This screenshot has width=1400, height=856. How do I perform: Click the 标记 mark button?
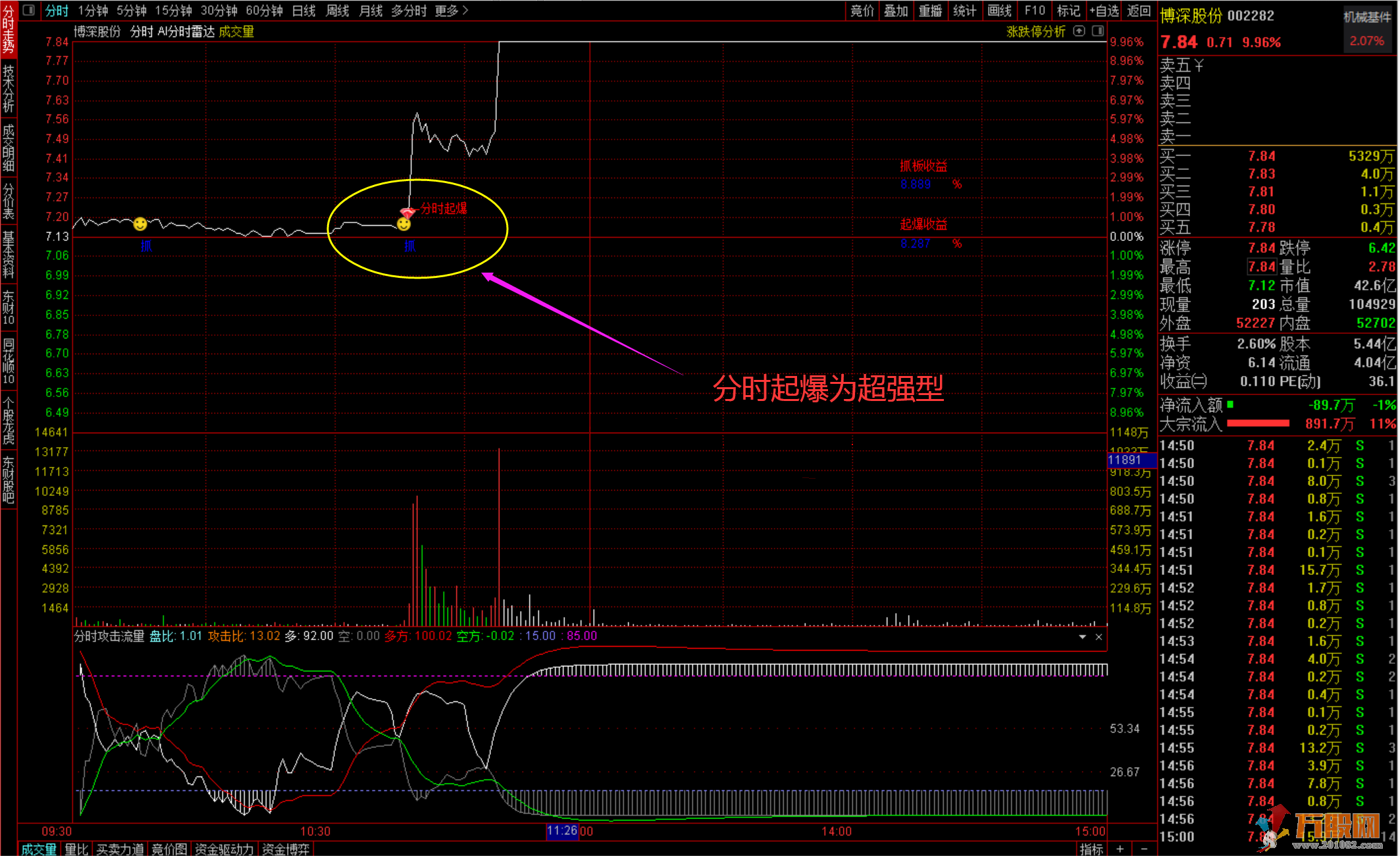pos(1069,11)
